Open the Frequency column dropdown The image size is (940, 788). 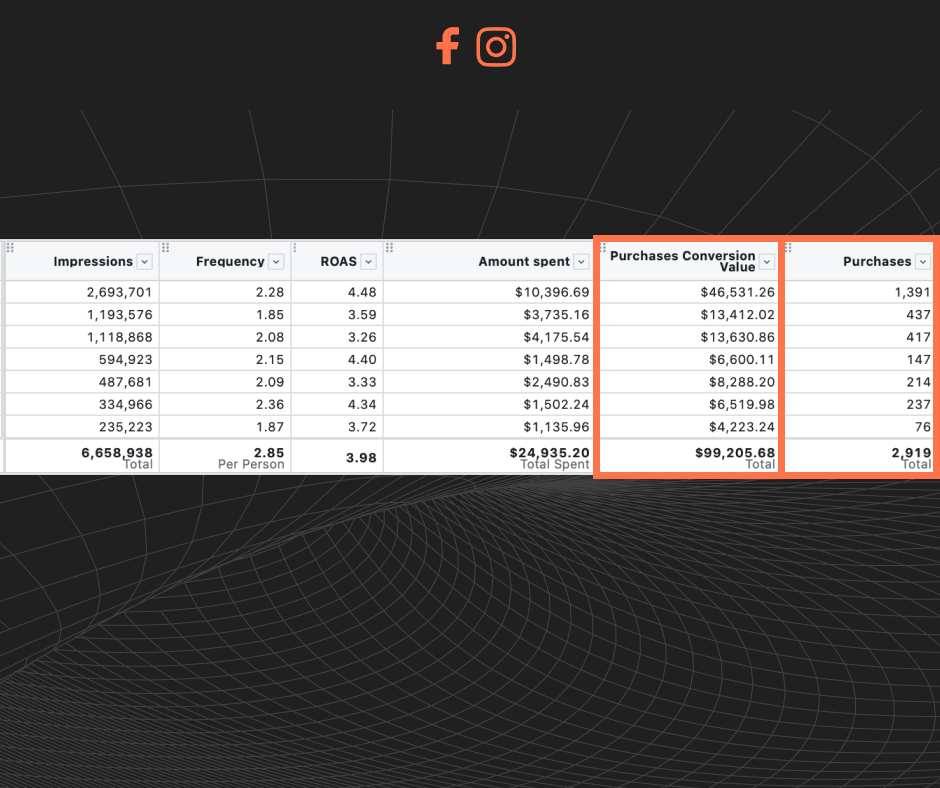click(x=276, y=261)
